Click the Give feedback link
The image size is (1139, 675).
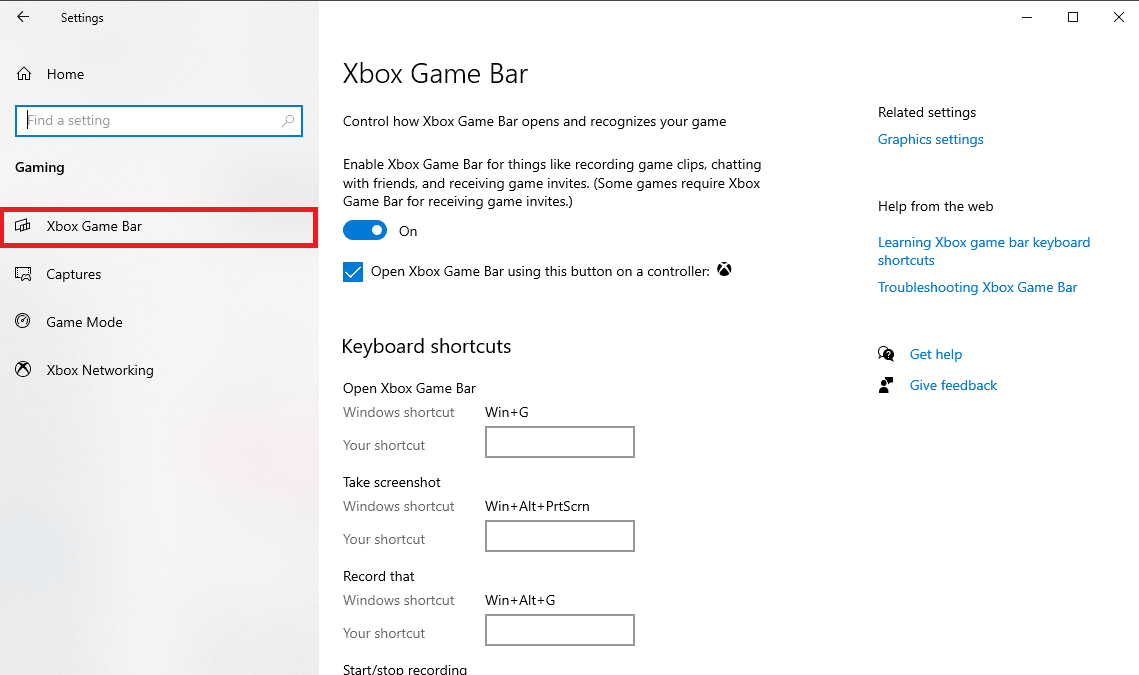pos(953,386)
